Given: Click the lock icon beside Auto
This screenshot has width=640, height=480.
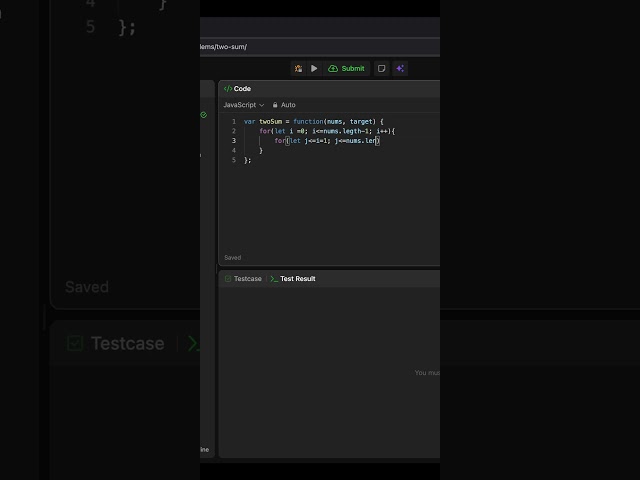Looking at the screenshot, I should [x=275, y=105].
